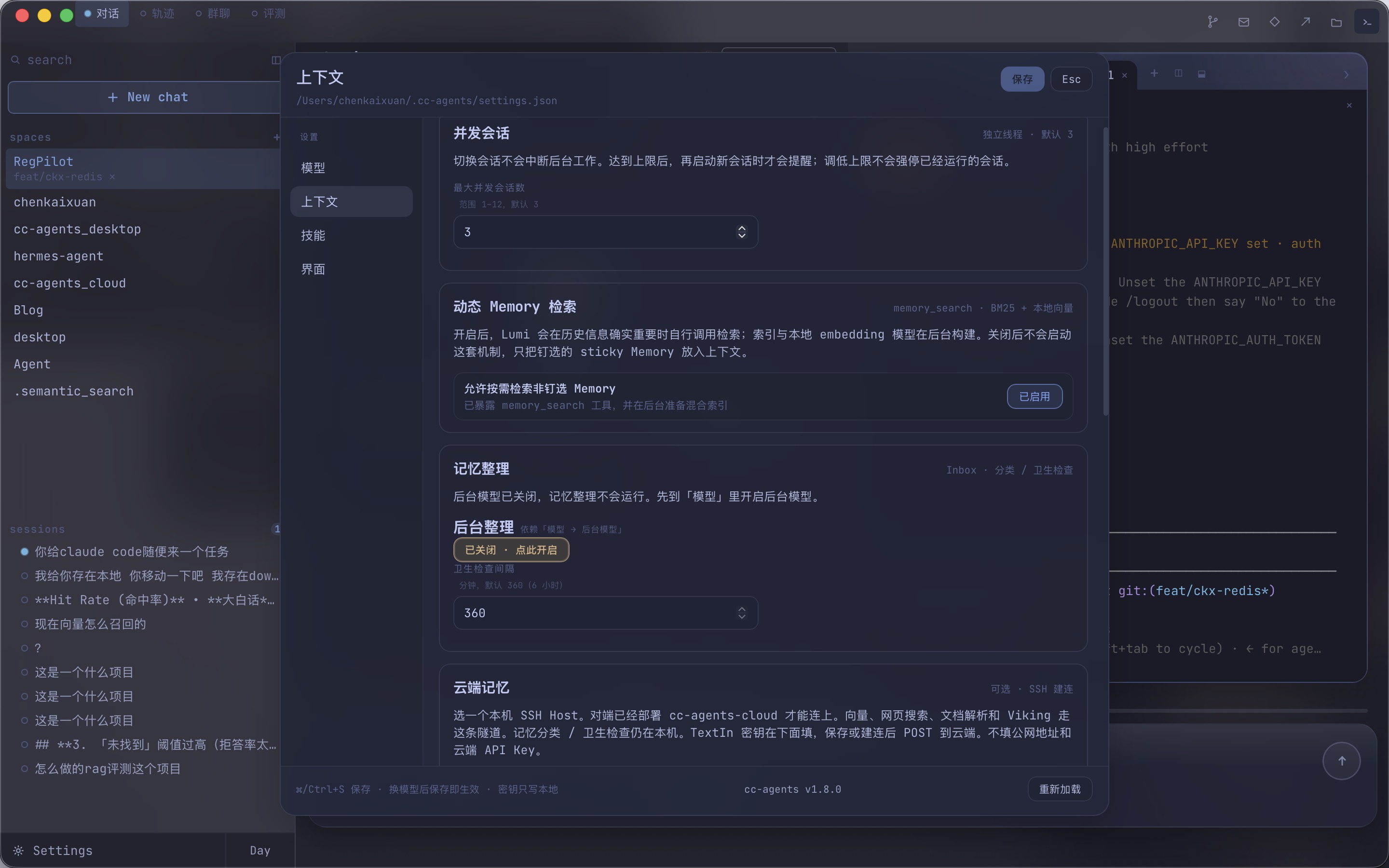1389x868 pixels.
Task: Dismiss the terminal notice with x
Action: pos(1349,105)
